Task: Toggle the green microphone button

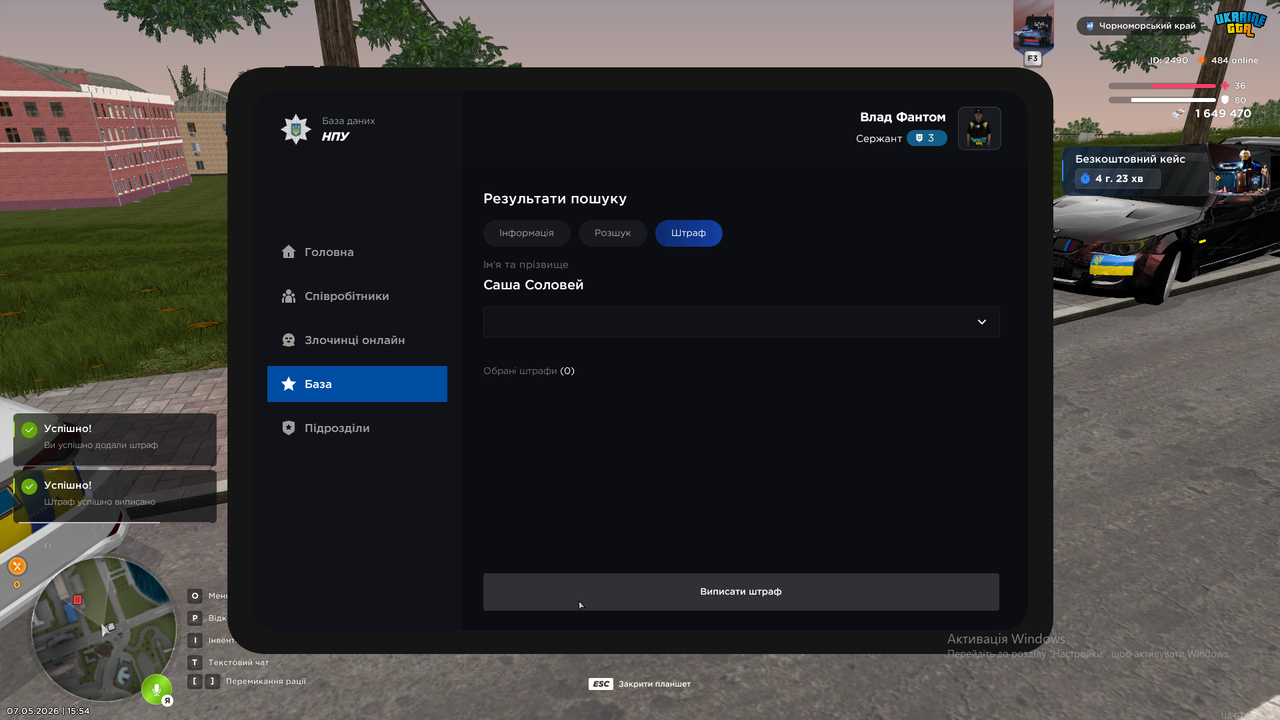Action: [x=155, y=689]
